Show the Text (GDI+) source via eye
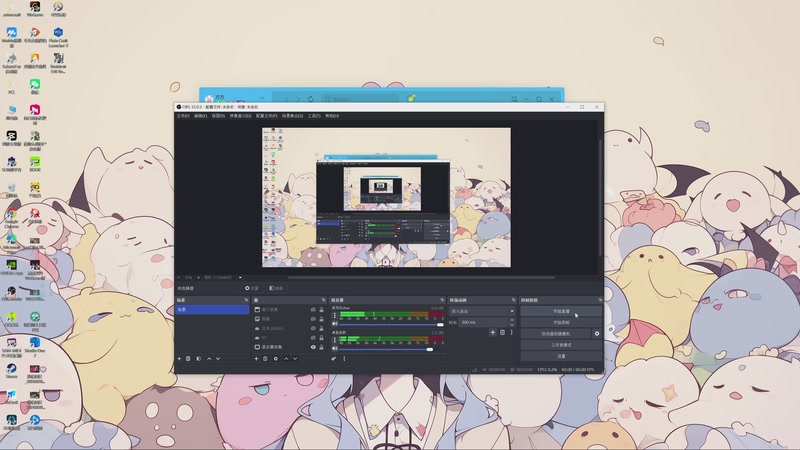This screenshot has width=800, height=450. pyautogui.click(x=313, y=329)
